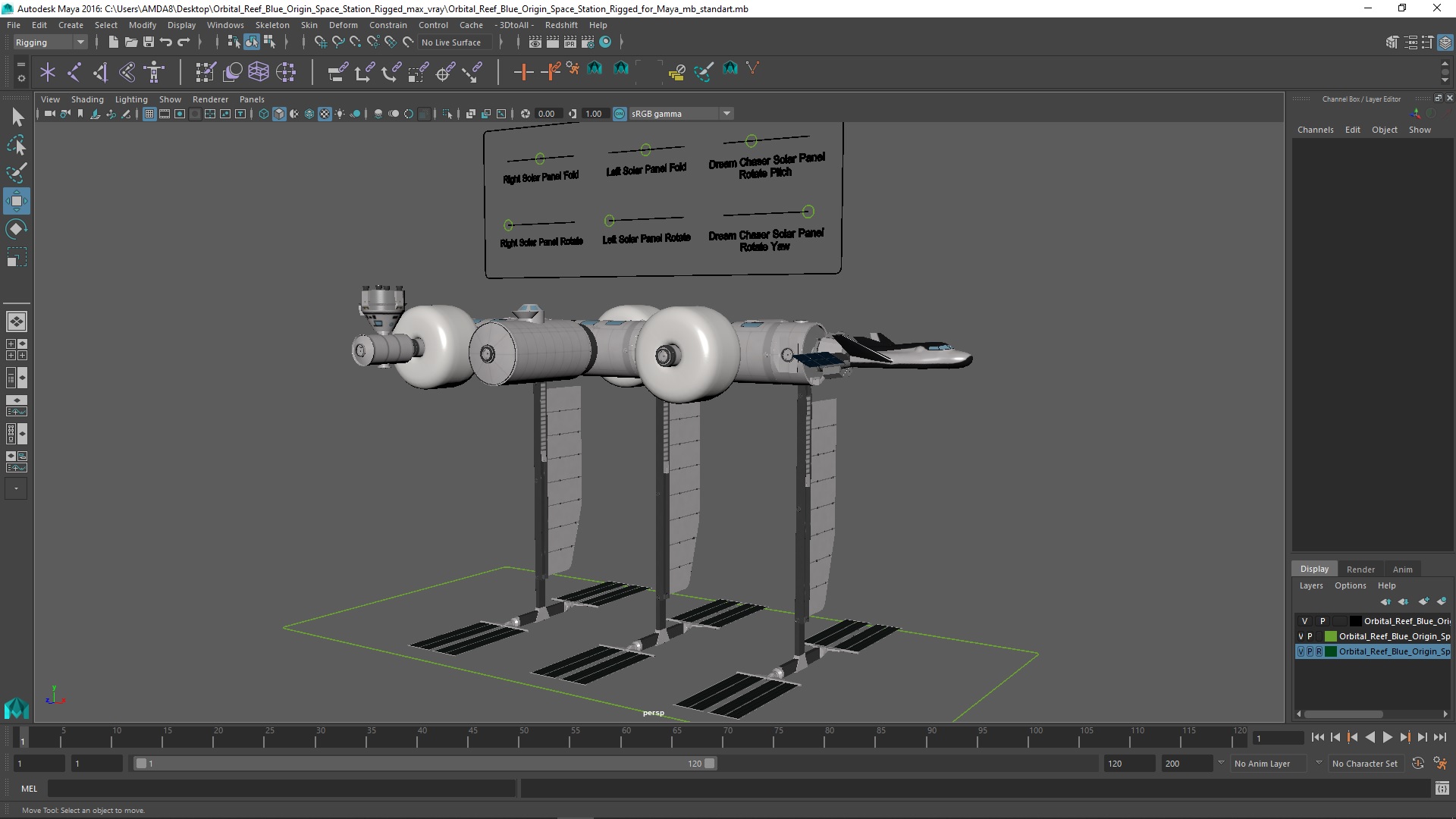Switch to the Anim layer tab
The width and height of the screenshot is (1456, 819).
click(1402, 570)
